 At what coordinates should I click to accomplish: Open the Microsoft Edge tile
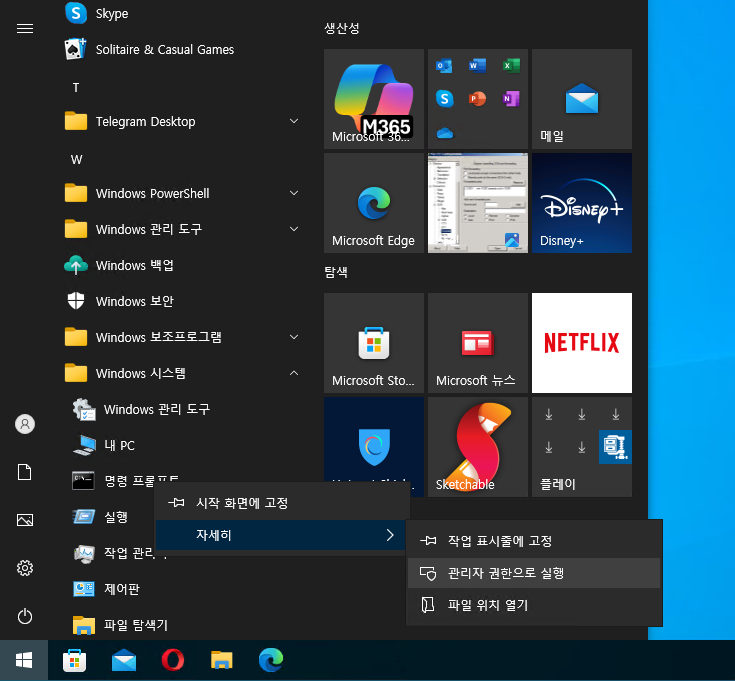373,203
